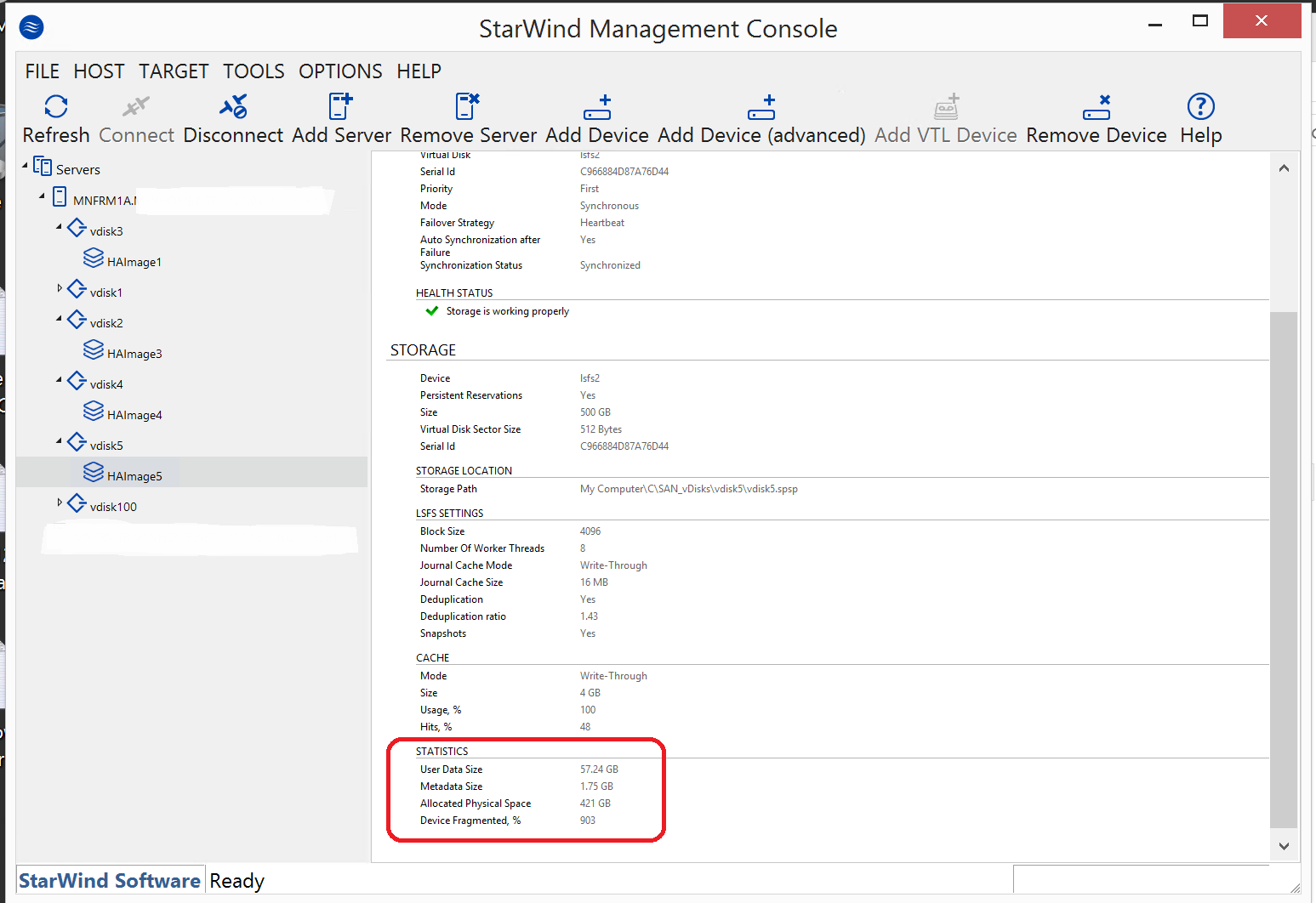Click the Device Fragmented value 903
The image size is (1316, 903).
point(588,821)
